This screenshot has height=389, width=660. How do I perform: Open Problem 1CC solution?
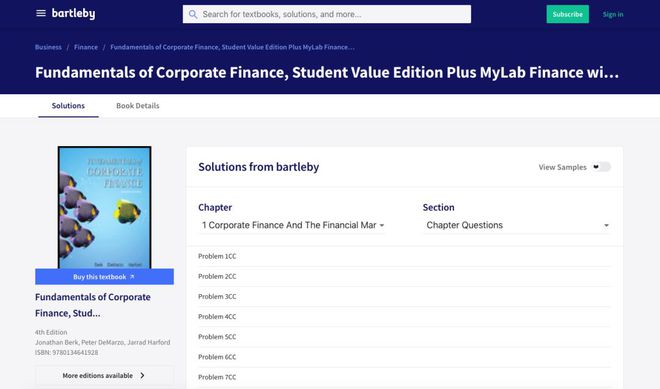[404, 256]
